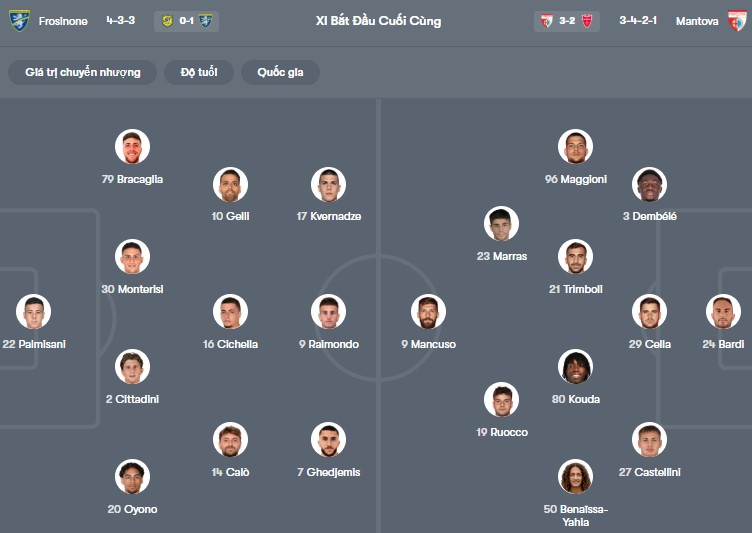
Task: Click 9 Mancuso's player photo
Action: coord(428,311)
